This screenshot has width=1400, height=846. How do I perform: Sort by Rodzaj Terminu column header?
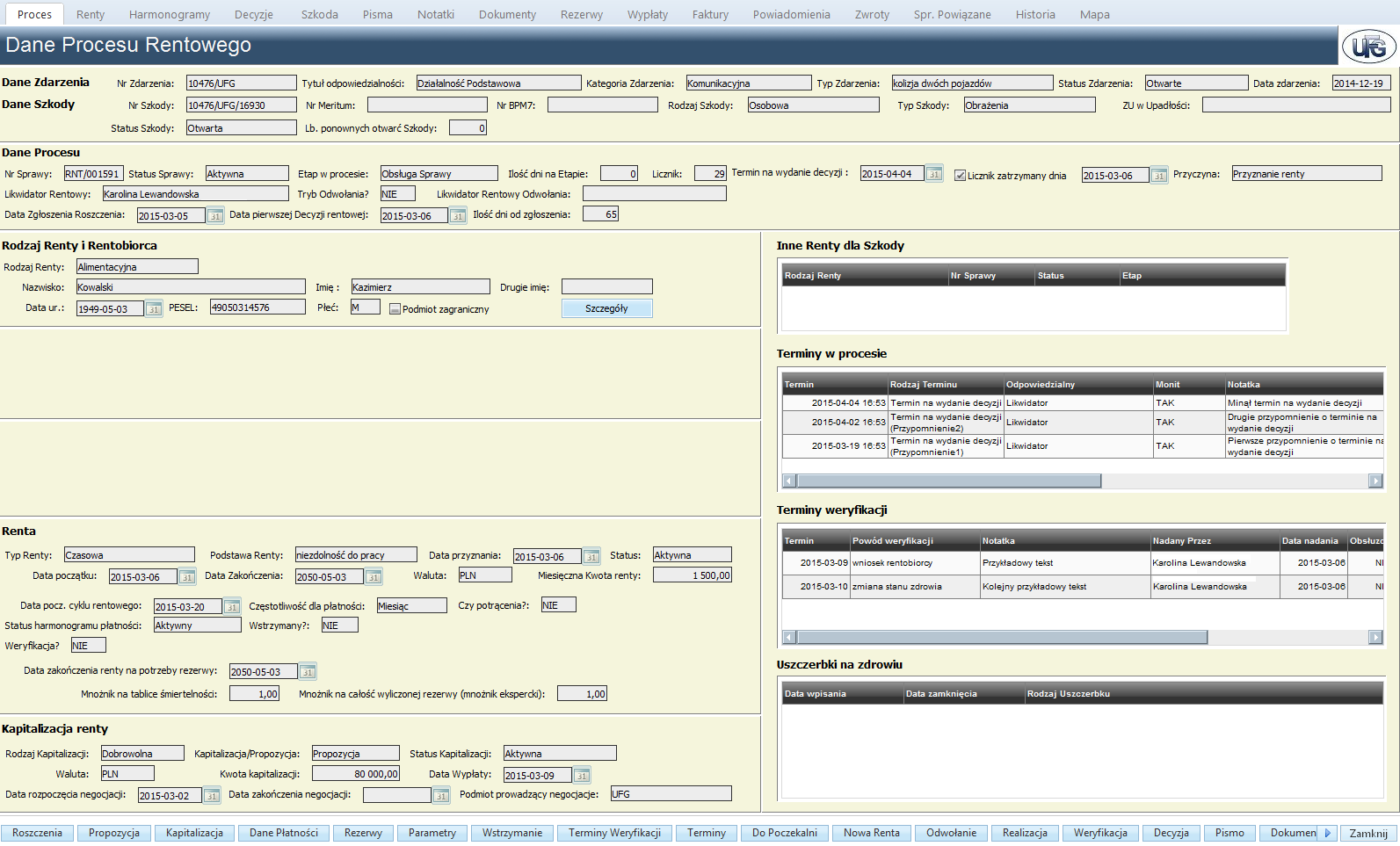click(946, 384)
